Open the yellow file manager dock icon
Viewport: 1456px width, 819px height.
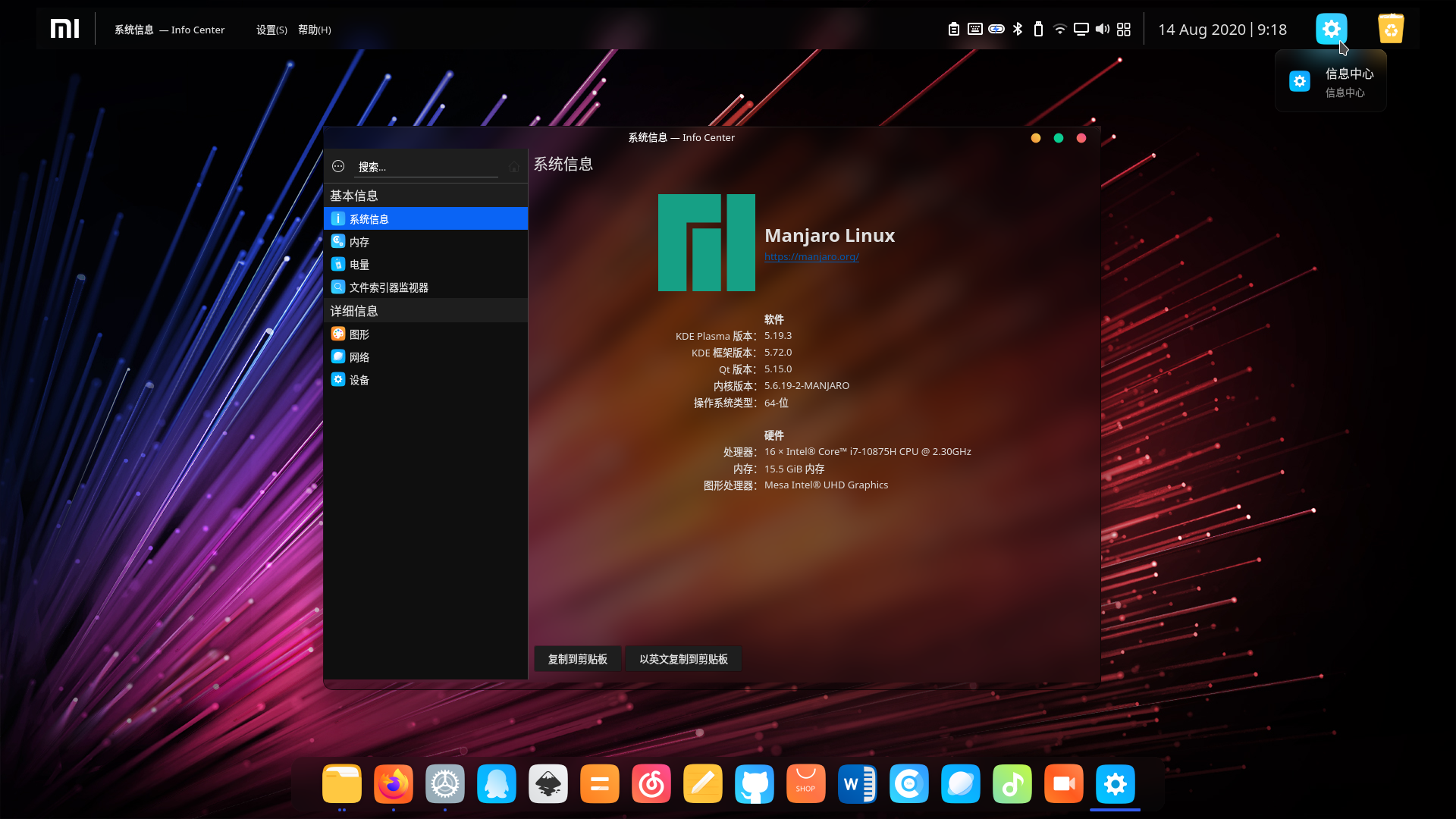pyautogui.click(x=342, y=783)
